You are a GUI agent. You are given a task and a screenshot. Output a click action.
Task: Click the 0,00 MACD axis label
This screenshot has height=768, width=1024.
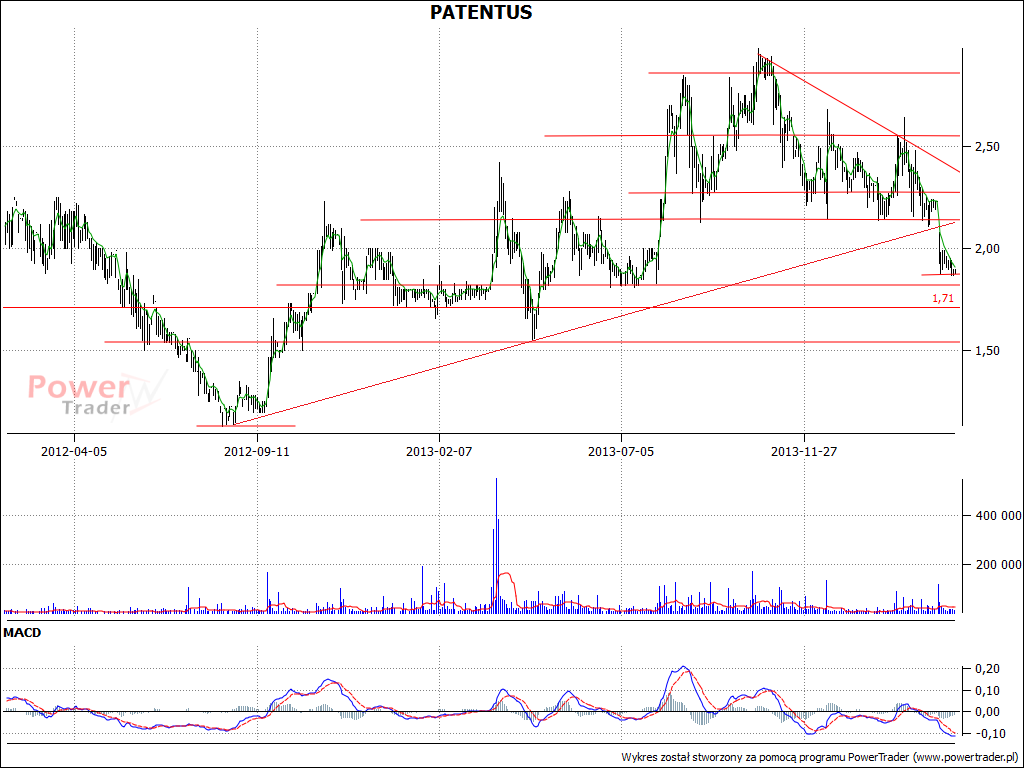[986, 712]
